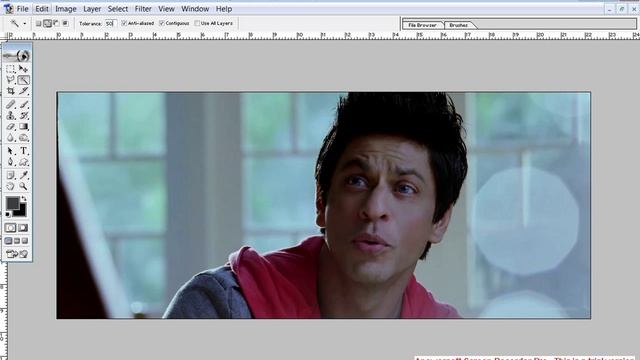Select the Hand tool
Viewport: 640px width, 360px height.
point(11,187)
